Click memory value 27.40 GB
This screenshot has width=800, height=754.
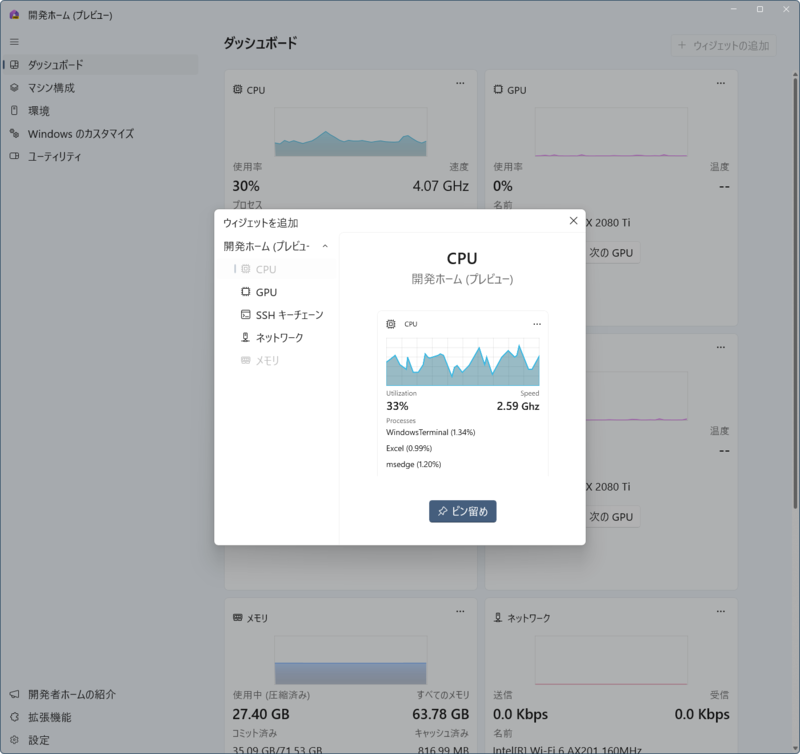pyautogui.click(x=261, y=714)
